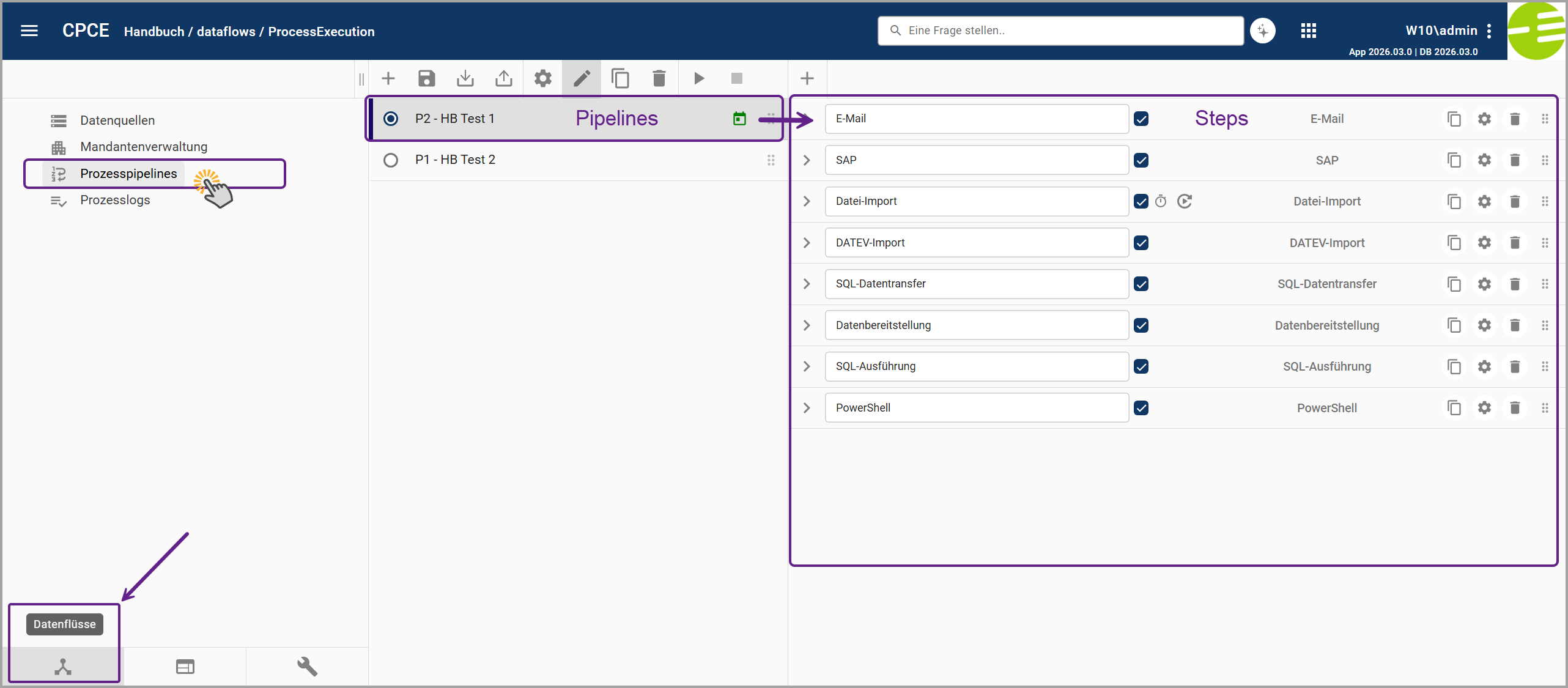Open settings gear for SAP step
This screenshot has width=1568, height=688.
coord(1484,160)
